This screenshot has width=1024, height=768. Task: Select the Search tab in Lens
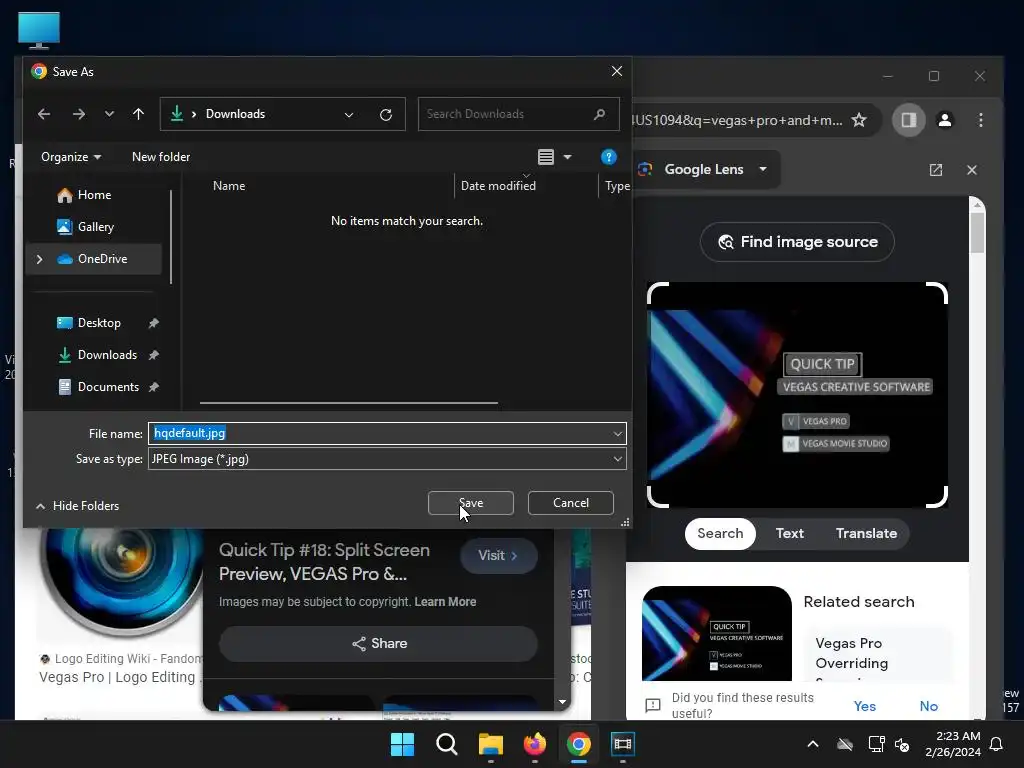coord(720,534)
